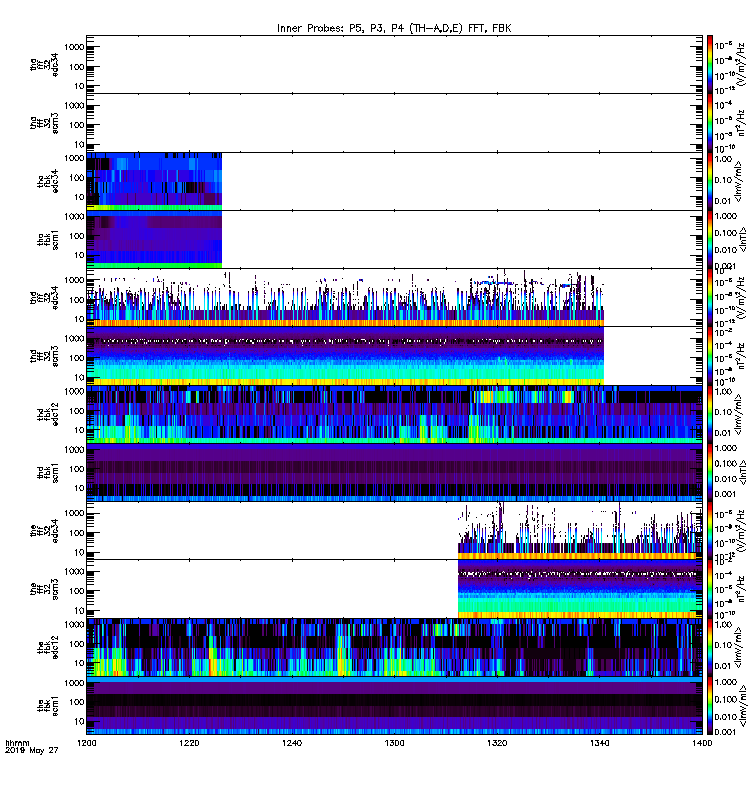Click the '1000' tick of the fbk scm1 panel

click(x=74, y=683)
